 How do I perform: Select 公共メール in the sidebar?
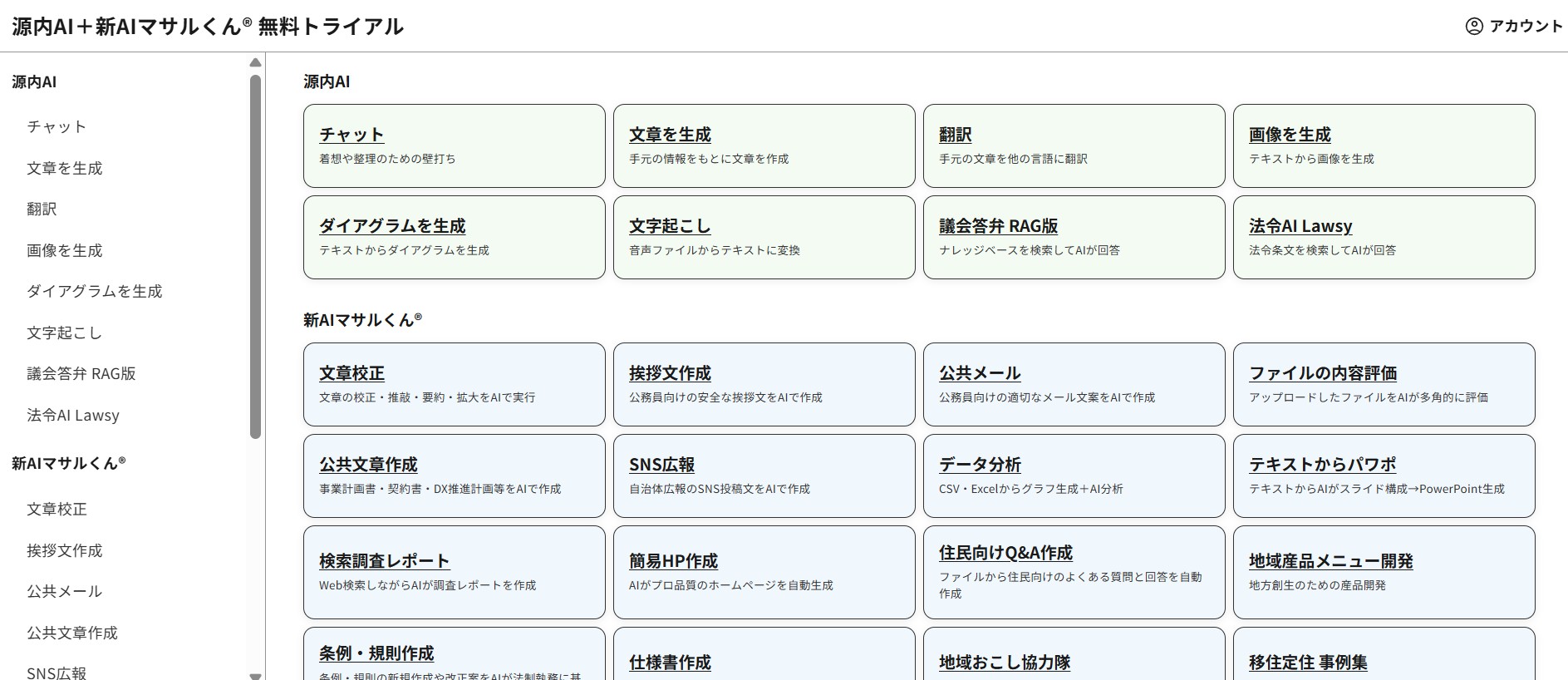tap(65, 592)
